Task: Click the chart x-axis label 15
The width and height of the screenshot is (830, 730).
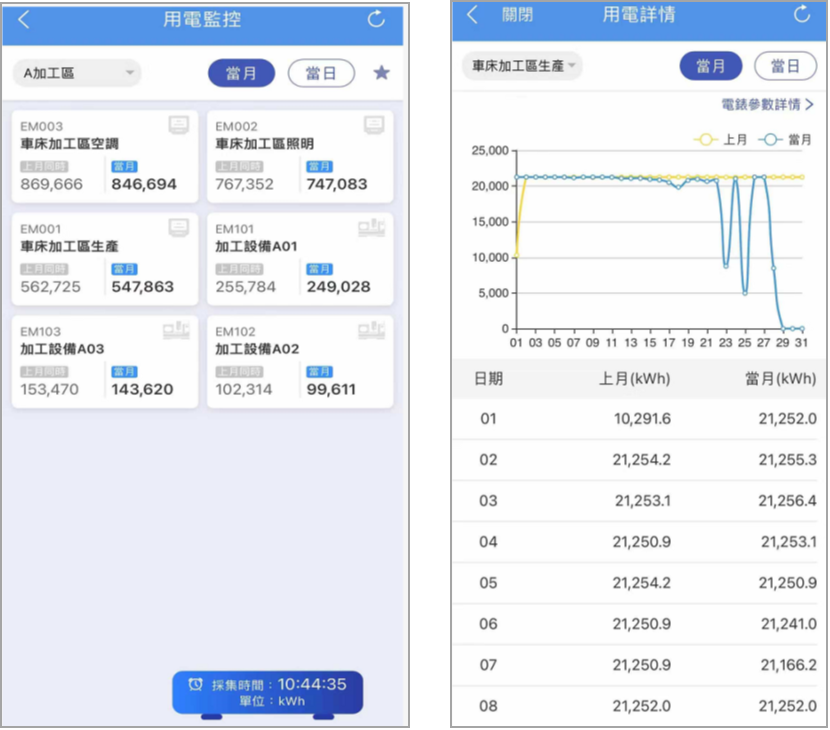Action: tap(649, 343)
